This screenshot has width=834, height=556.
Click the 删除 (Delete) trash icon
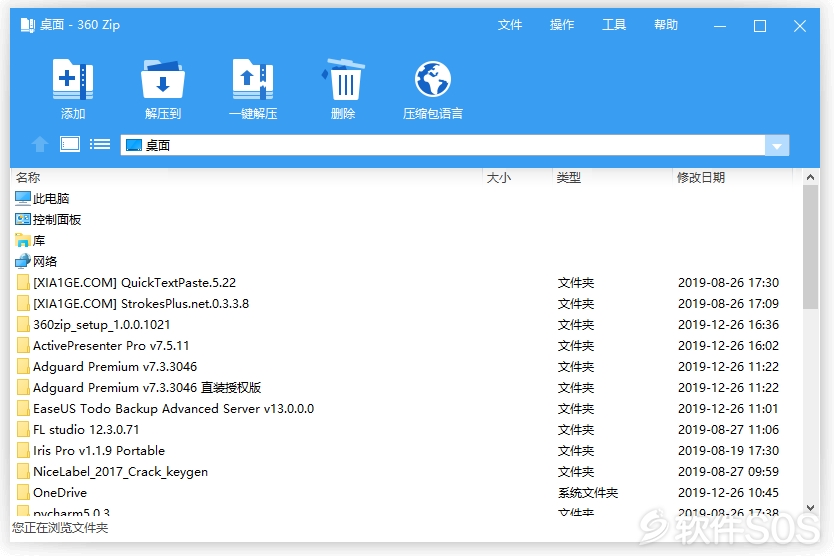pos(343,80)
